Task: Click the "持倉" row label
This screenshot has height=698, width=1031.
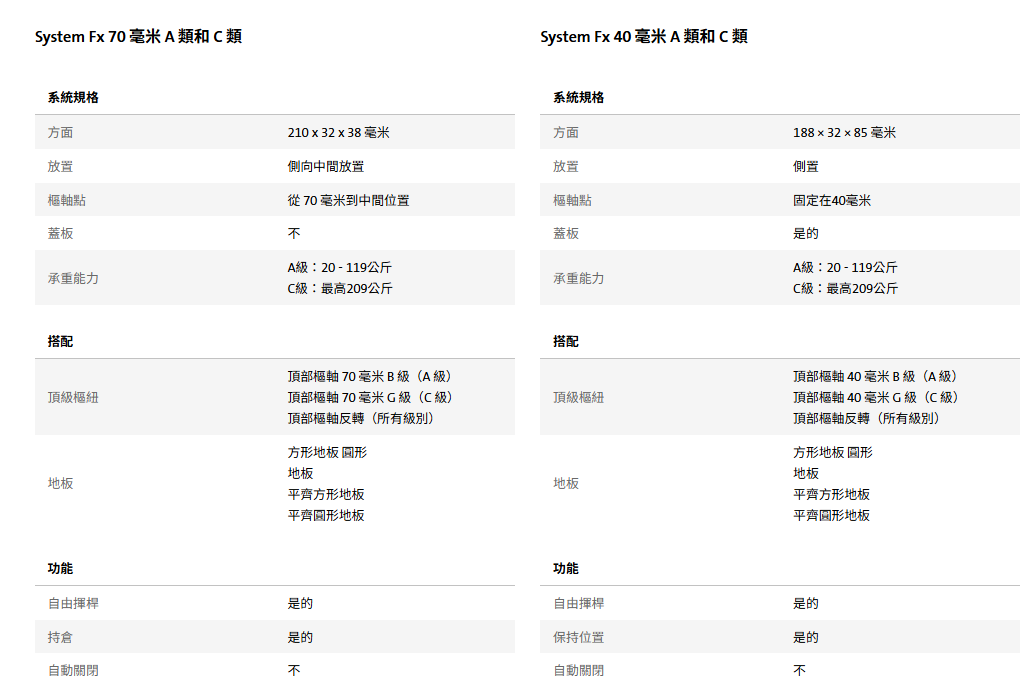Action: click(60, 638)
